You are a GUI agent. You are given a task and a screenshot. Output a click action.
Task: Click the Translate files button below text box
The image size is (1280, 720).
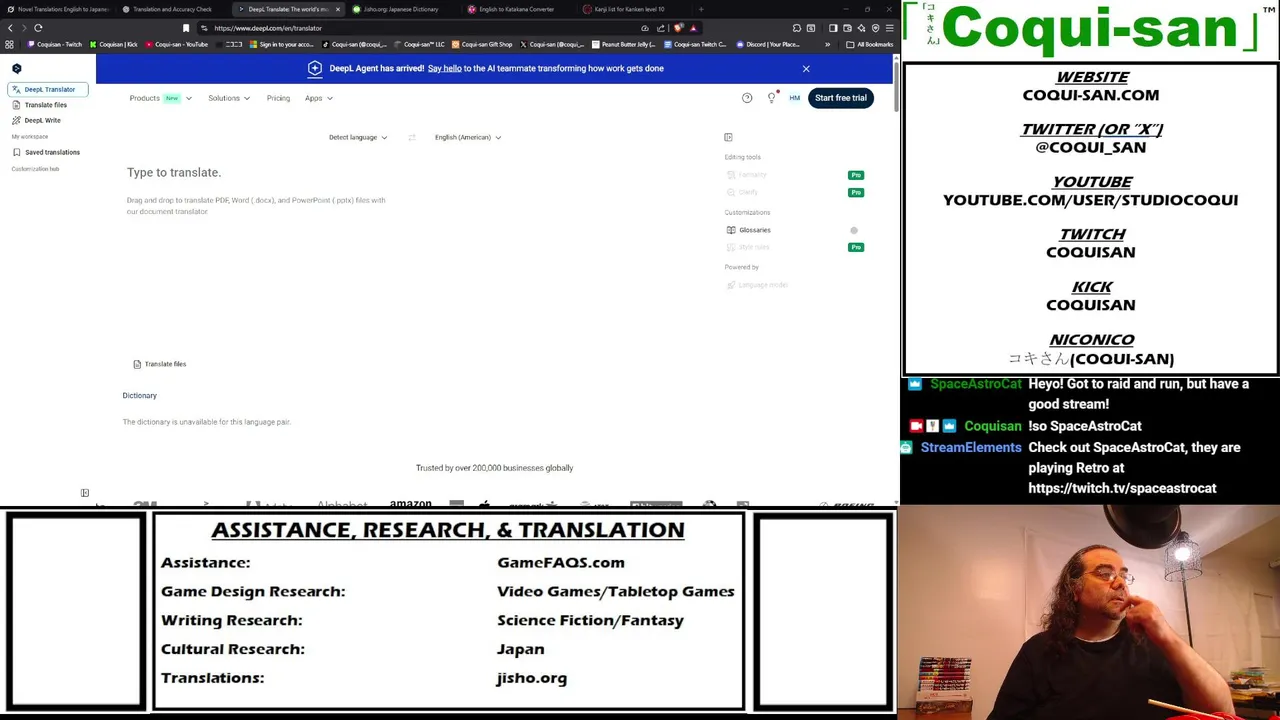tap(160, 364)
